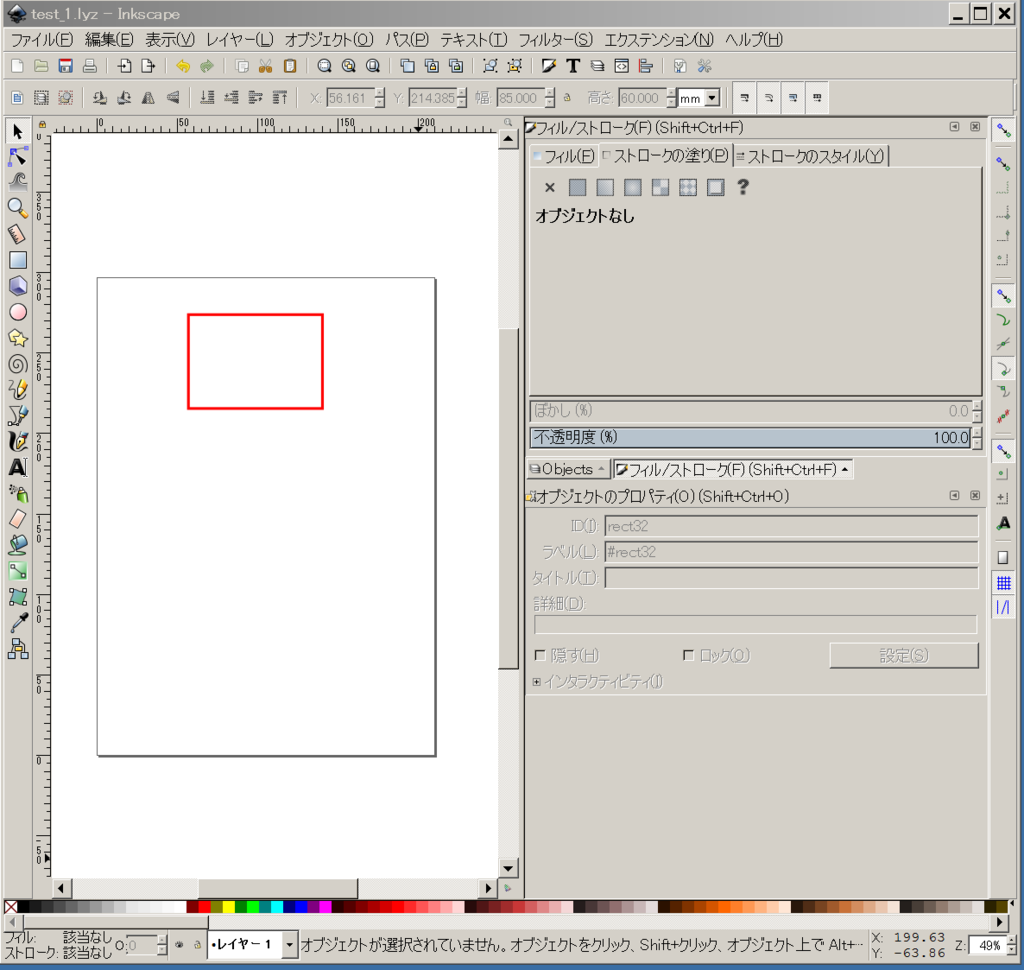Open the オブジェクト(O) menu
The height and width of the screenshot is (970, 1024).
[328, 40]
